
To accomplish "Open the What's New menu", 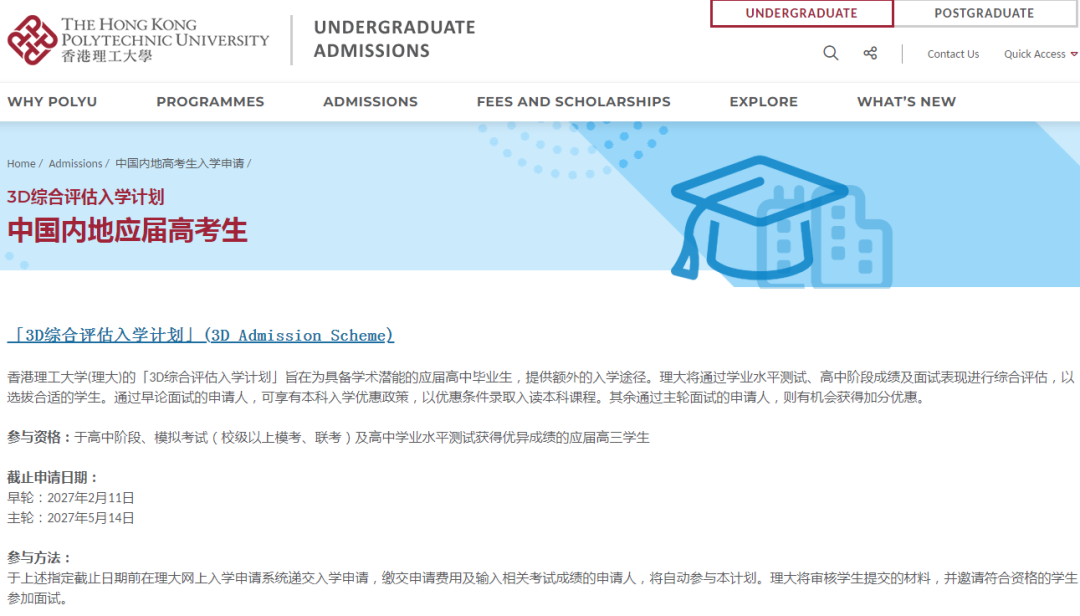I will pos(906,101).
